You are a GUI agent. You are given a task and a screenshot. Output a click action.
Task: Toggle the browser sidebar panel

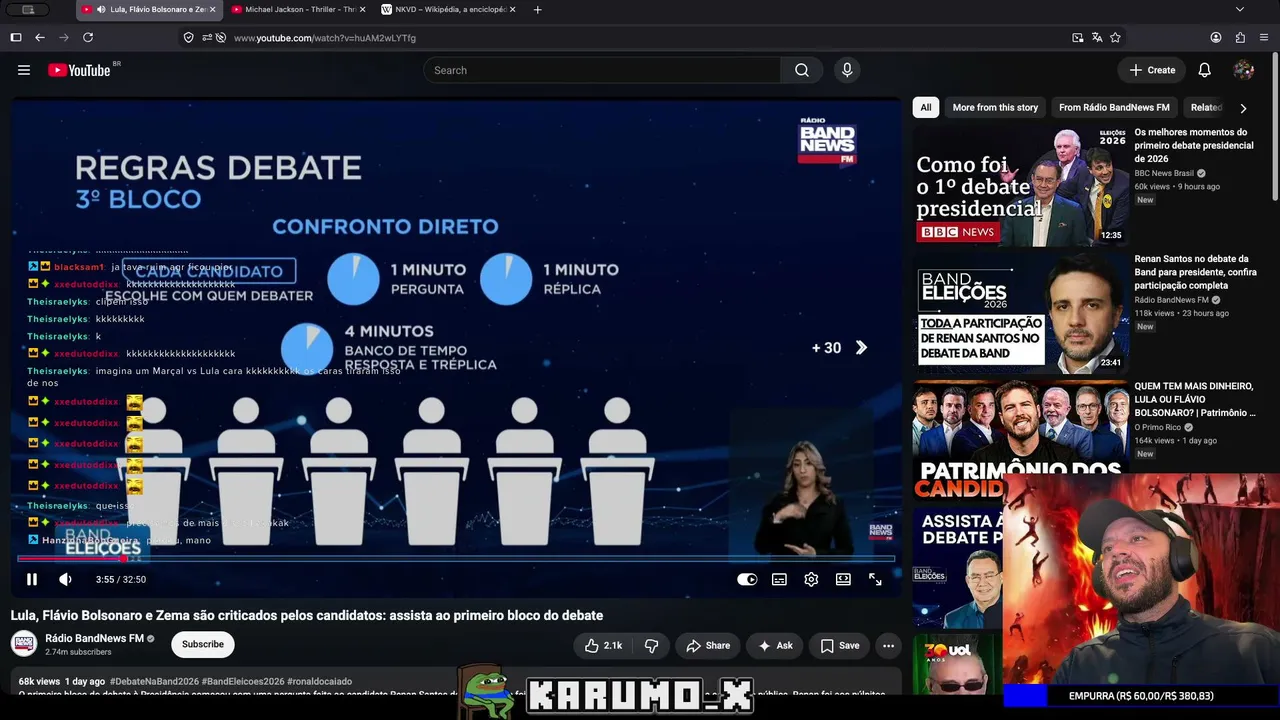(x=16, y=38)
